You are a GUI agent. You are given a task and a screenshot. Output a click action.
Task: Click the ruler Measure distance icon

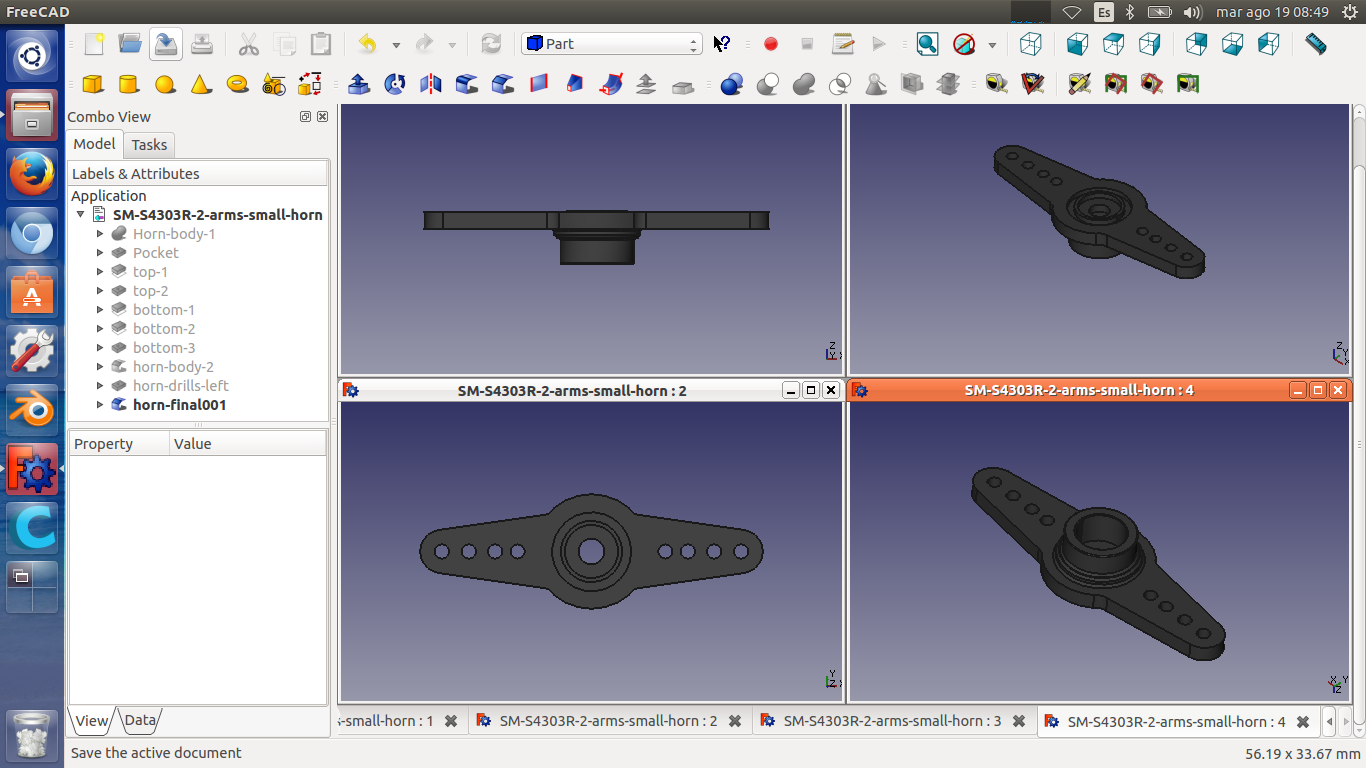(1316, 44)
